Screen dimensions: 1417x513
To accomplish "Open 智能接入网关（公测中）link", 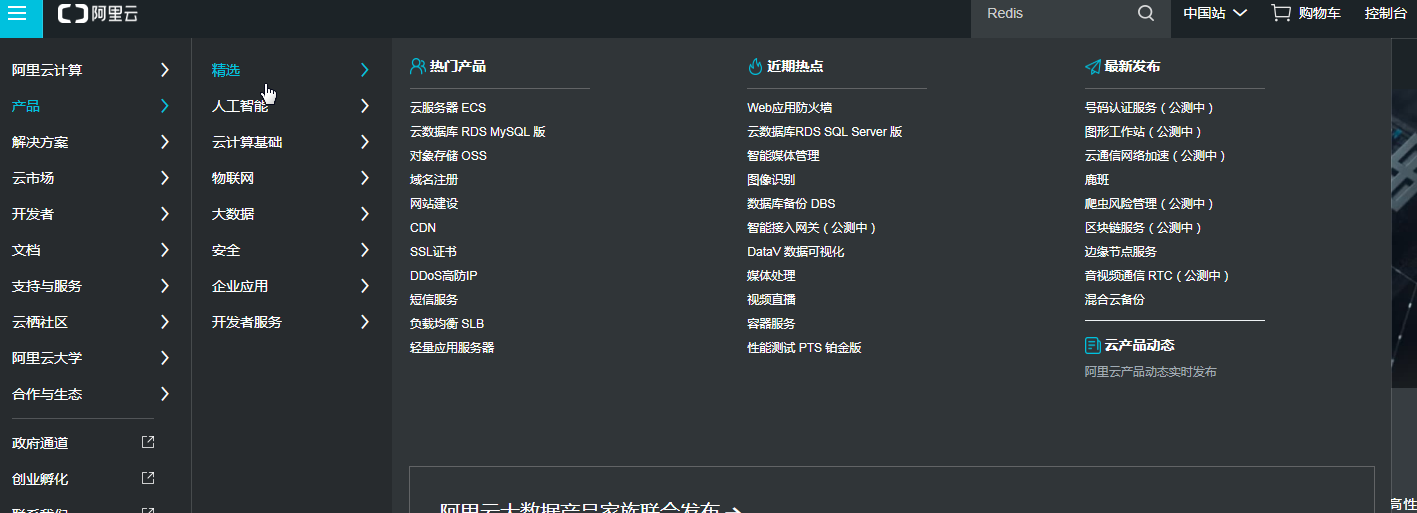I will (813, 228).
